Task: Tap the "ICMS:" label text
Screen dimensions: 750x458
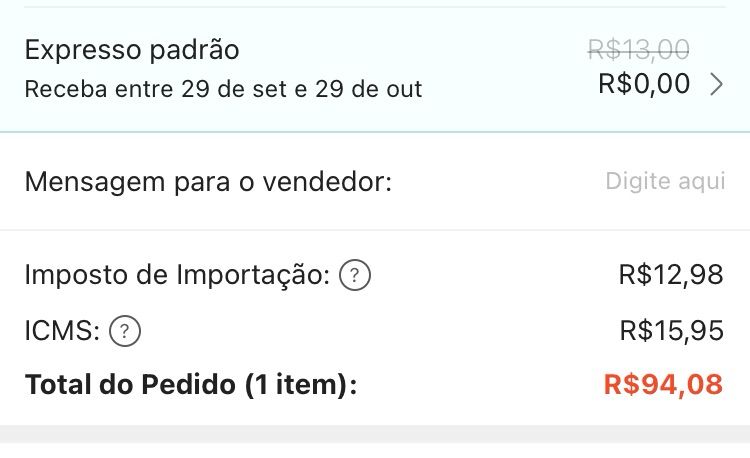Action: click(62, 330)
